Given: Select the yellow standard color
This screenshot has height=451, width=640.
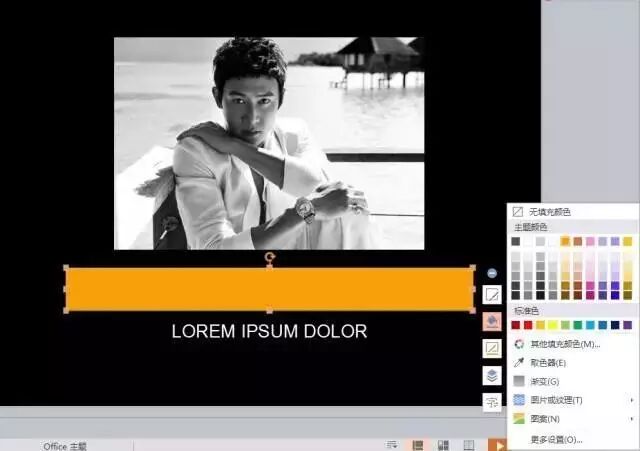Looking at the screenshot, I should tap(553, 325).
